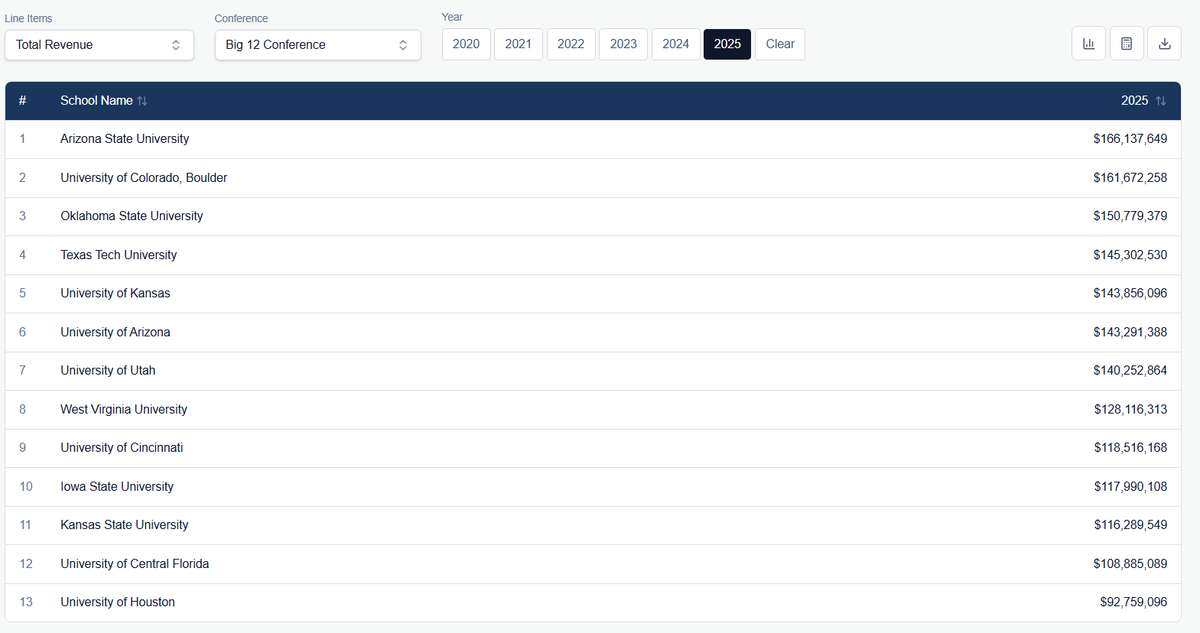Click rank number 1
This screenshot has height=633, width=1200.
tap(22, 139)
